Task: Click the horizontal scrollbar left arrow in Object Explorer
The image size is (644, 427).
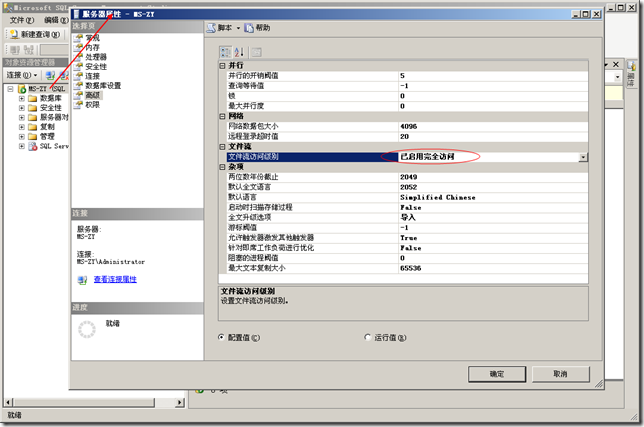Action: pyautogui.click(x=9, y=403)
